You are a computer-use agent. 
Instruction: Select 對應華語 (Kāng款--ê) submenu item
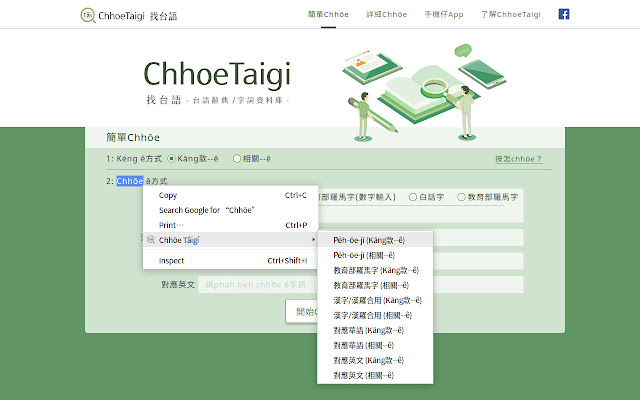click(x=375, y=330)
